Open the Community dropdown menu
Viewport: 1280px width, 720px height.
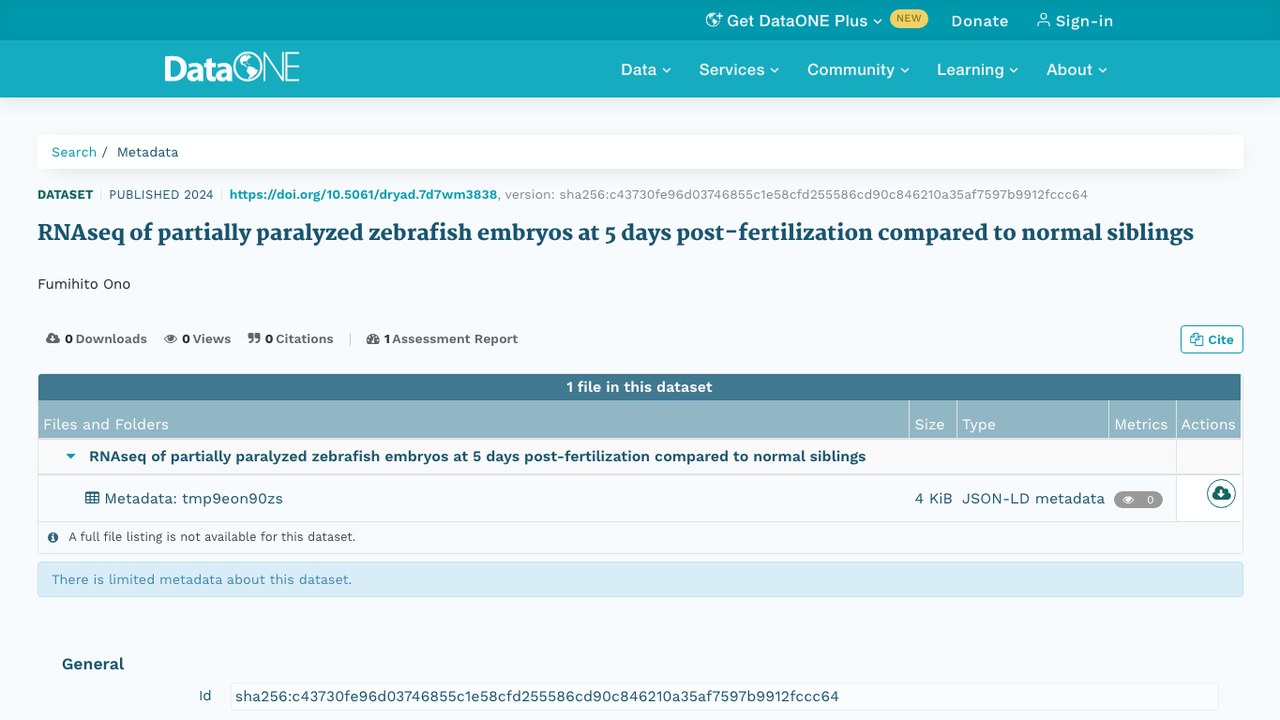pos(858,69)
